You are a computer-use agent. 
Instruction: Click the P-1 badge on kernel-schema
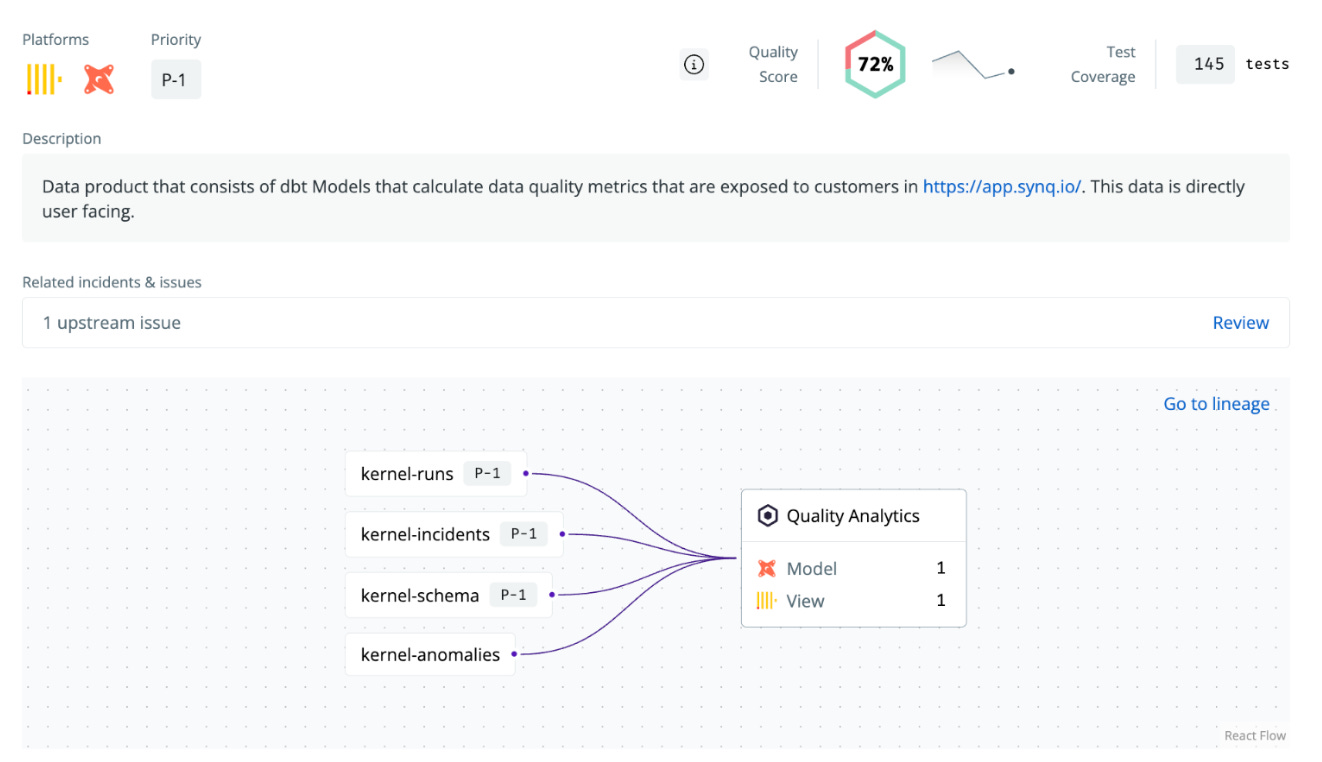click(x=513, y=595)
